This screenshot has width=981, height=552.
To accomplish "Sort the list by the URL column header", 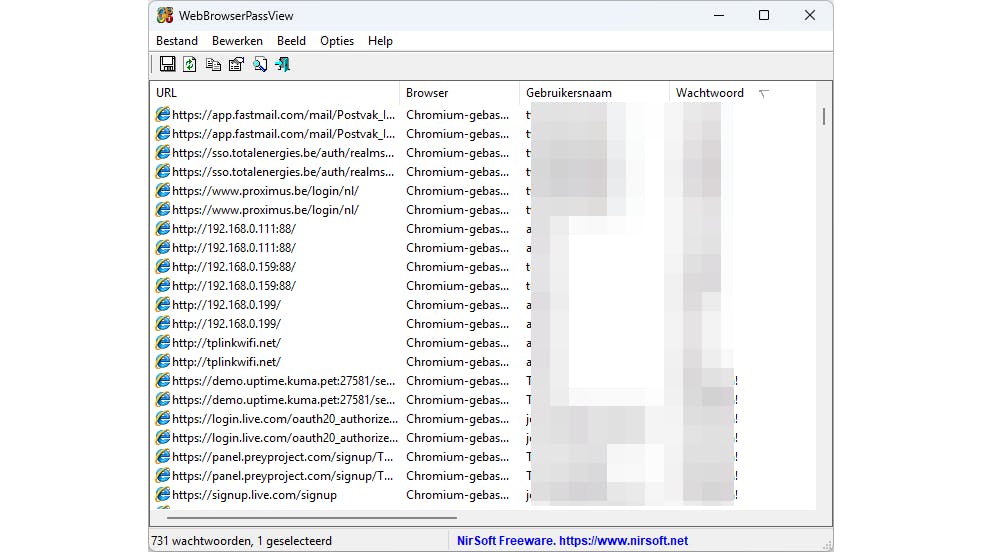I will [x=274, y=93].
